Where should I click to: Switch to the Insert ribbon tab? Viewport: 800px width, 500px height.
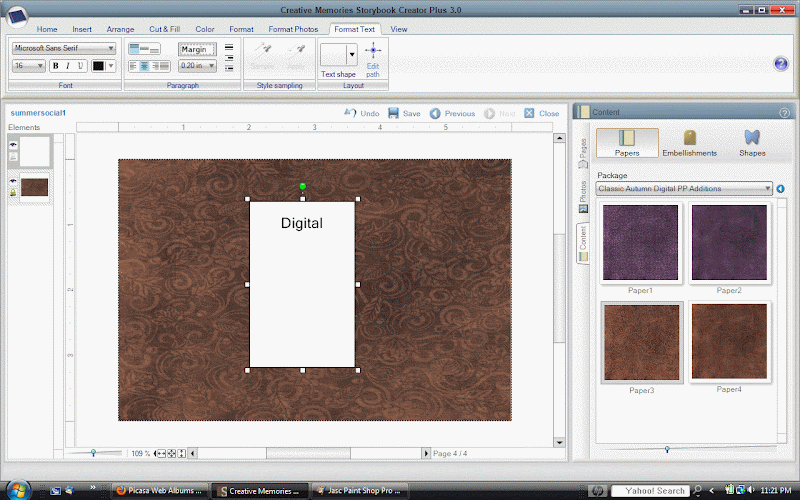(82, 29)
